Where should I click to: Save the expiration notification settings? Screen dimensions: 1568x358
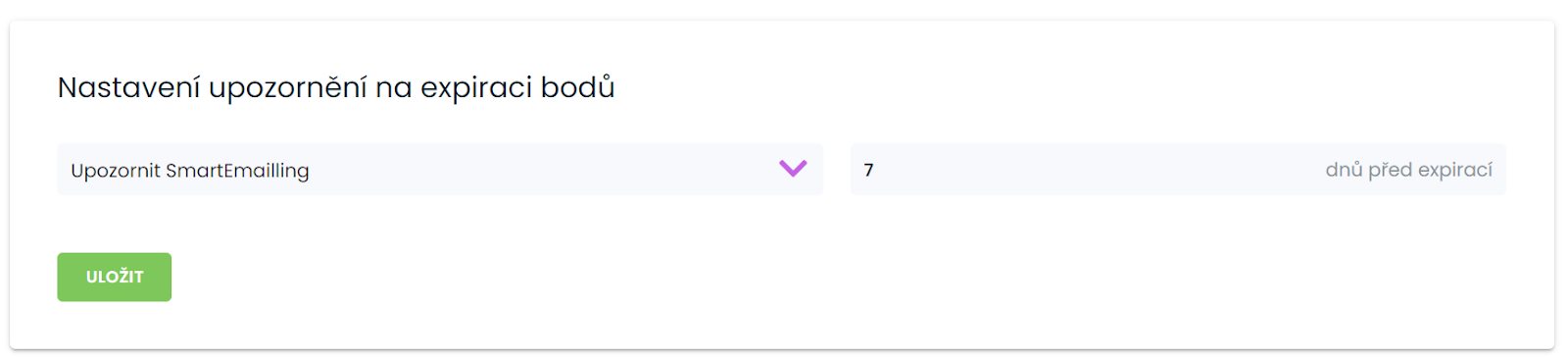pos(114,277)
